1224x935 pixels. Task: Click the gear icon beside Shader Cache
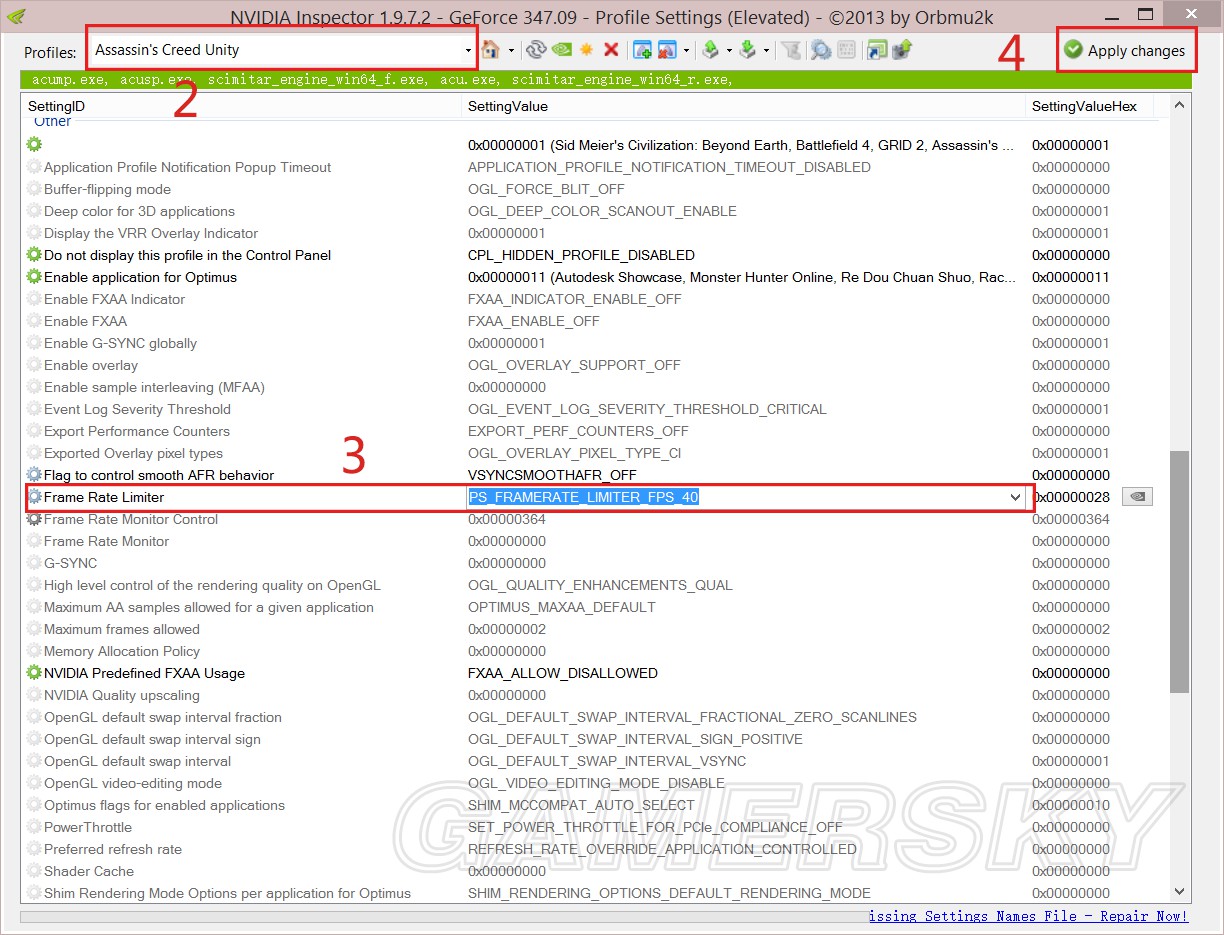click(34, 871)
